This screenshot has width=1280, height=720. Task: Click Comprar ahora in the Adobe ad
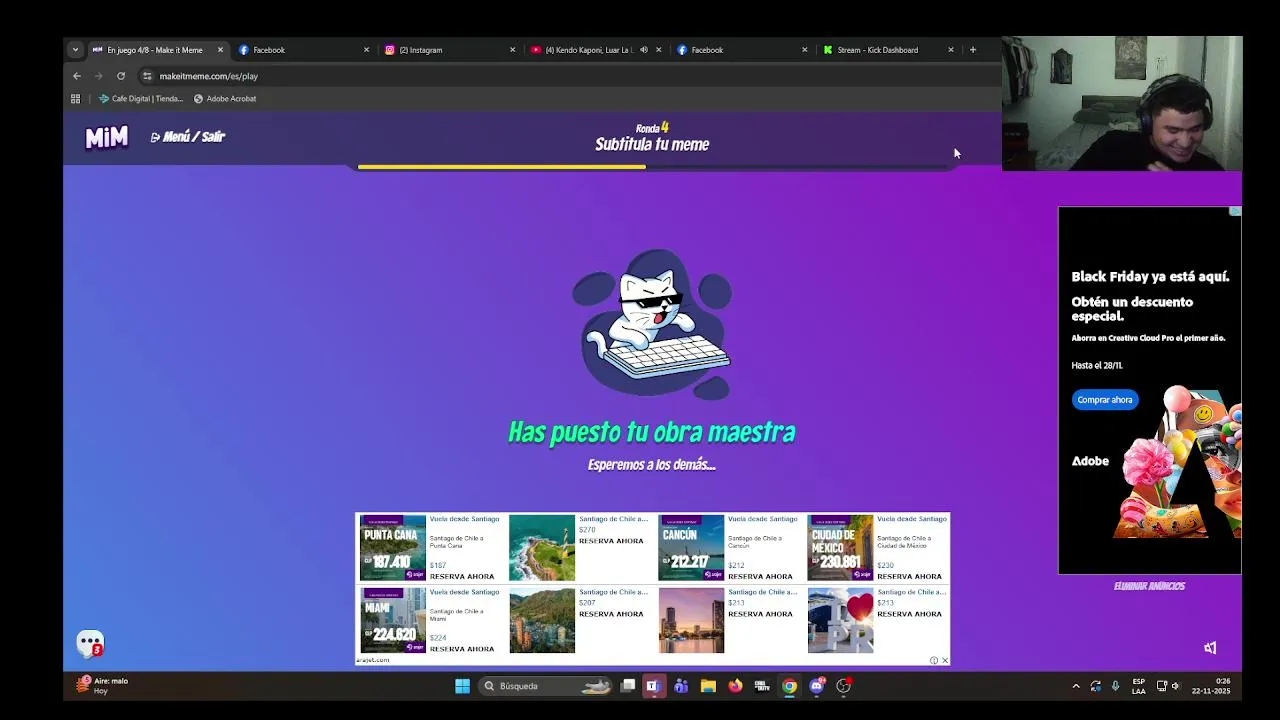(x=1105, y=400)
